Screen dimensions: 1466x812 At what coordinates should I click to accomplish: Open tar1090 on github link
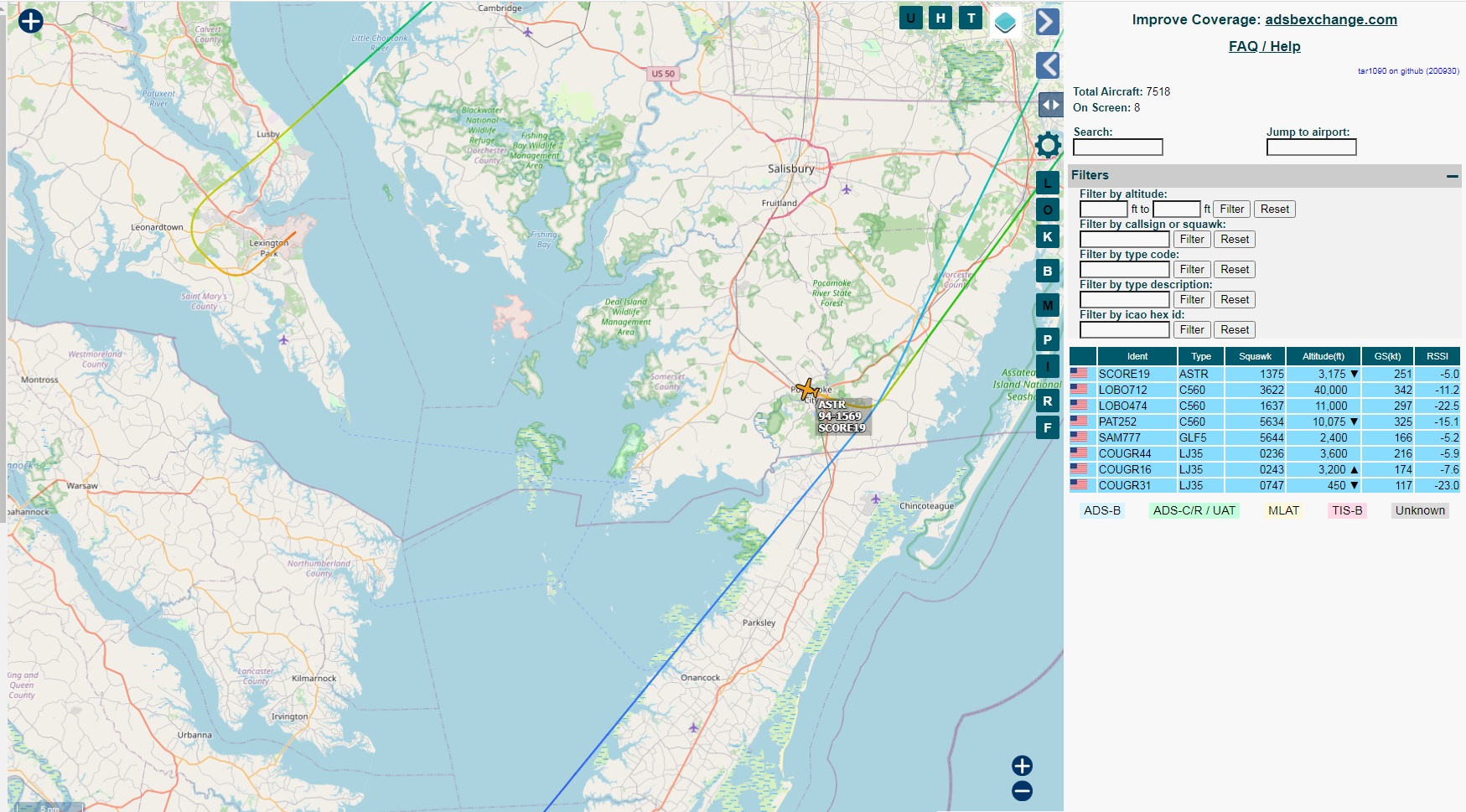[1408, 71]
